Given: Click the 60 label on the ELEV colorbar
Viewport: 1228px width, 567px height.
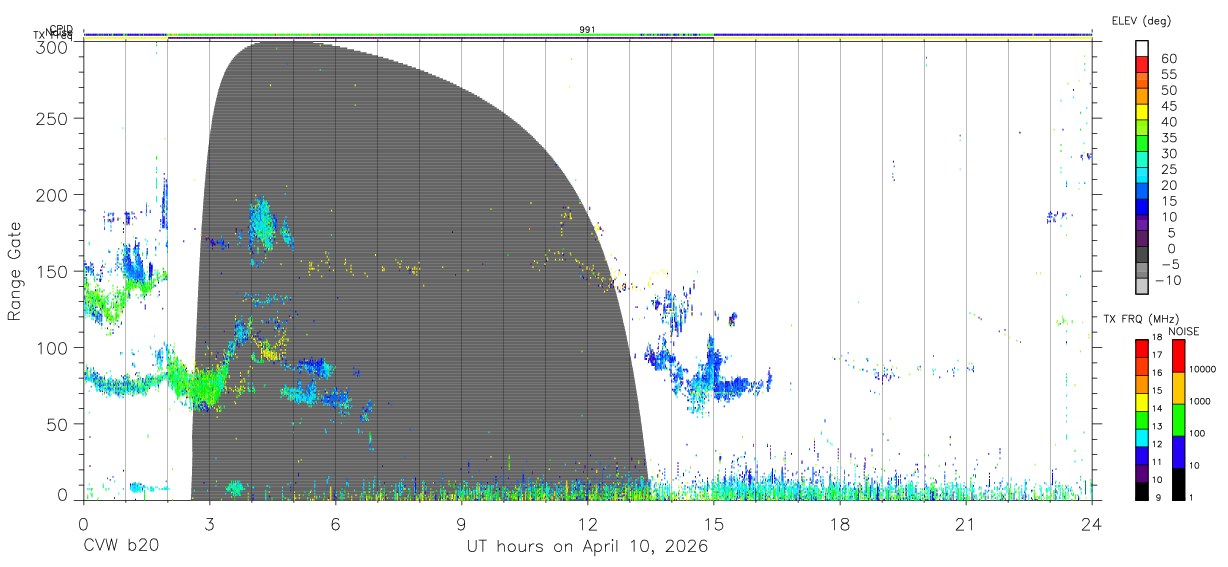Looking at the screenshot, I should [x=1168, y=58].
